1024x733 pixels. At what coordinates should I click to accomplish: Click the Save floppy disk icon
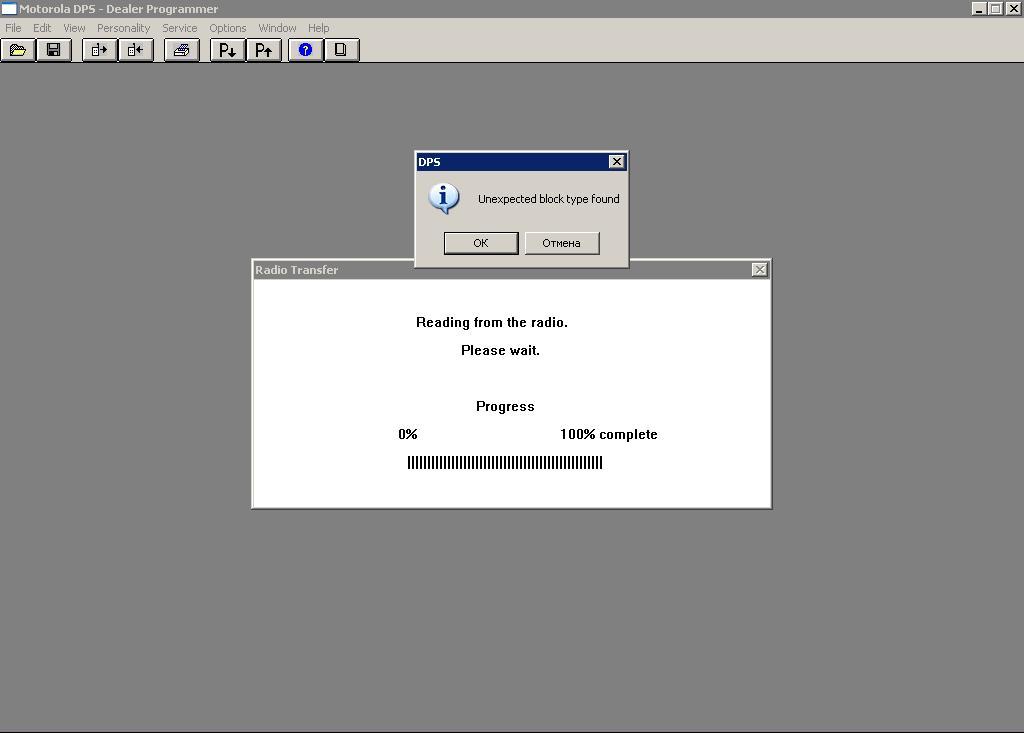tap(54, 50)
